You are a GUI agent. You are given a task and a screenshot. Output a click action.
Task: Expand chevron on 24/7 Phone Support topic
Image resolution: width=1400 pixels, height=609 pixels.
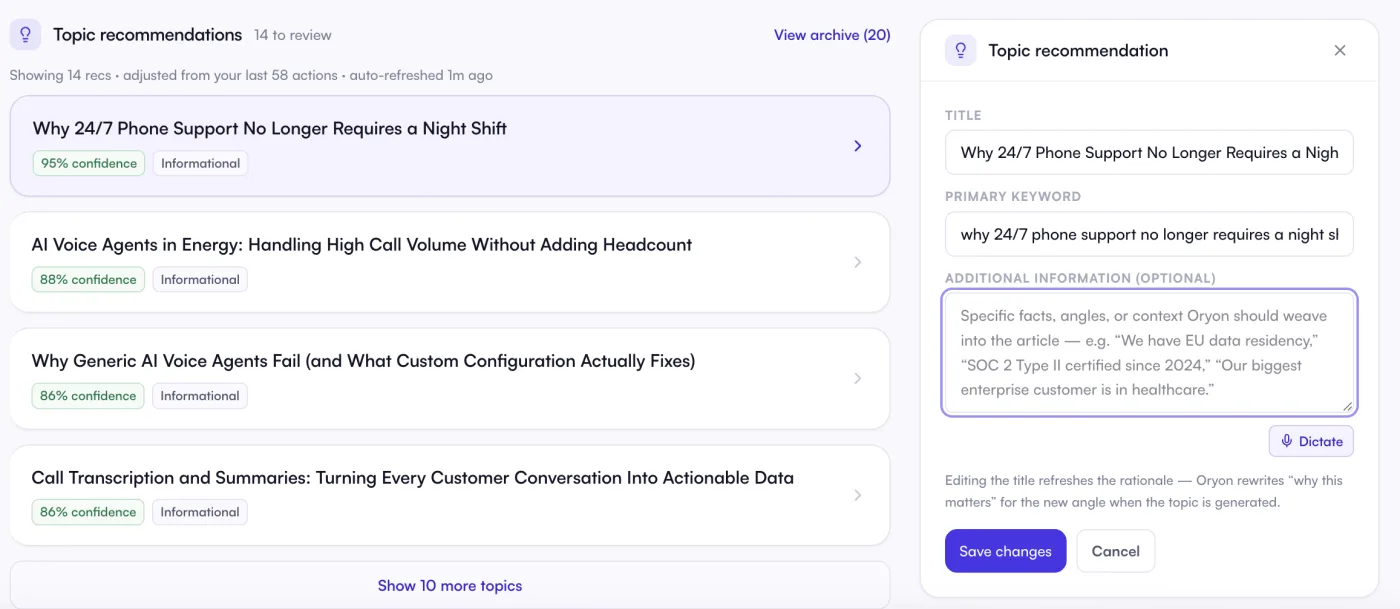point(857,146)
